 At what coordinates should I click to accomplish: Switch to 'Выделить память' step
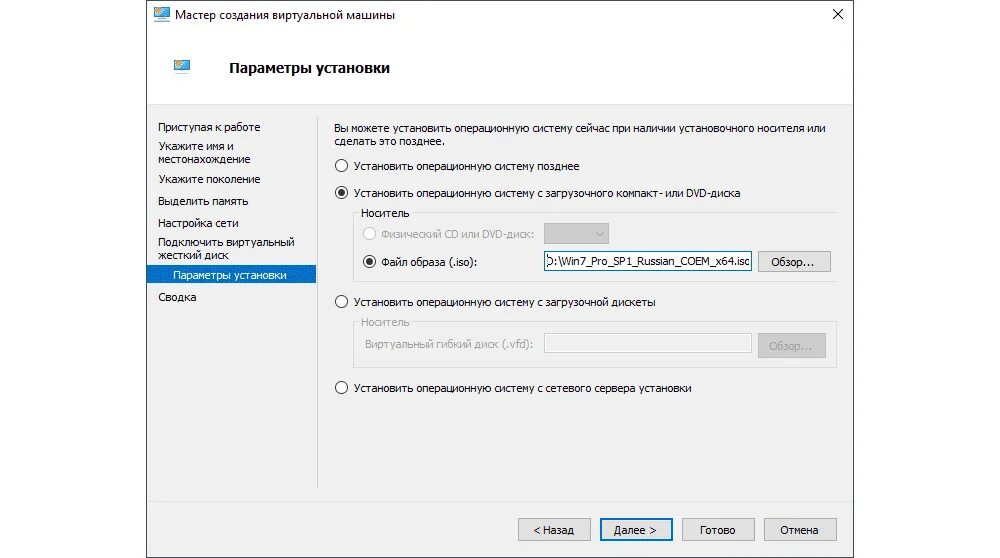click(x=203, y=201)
